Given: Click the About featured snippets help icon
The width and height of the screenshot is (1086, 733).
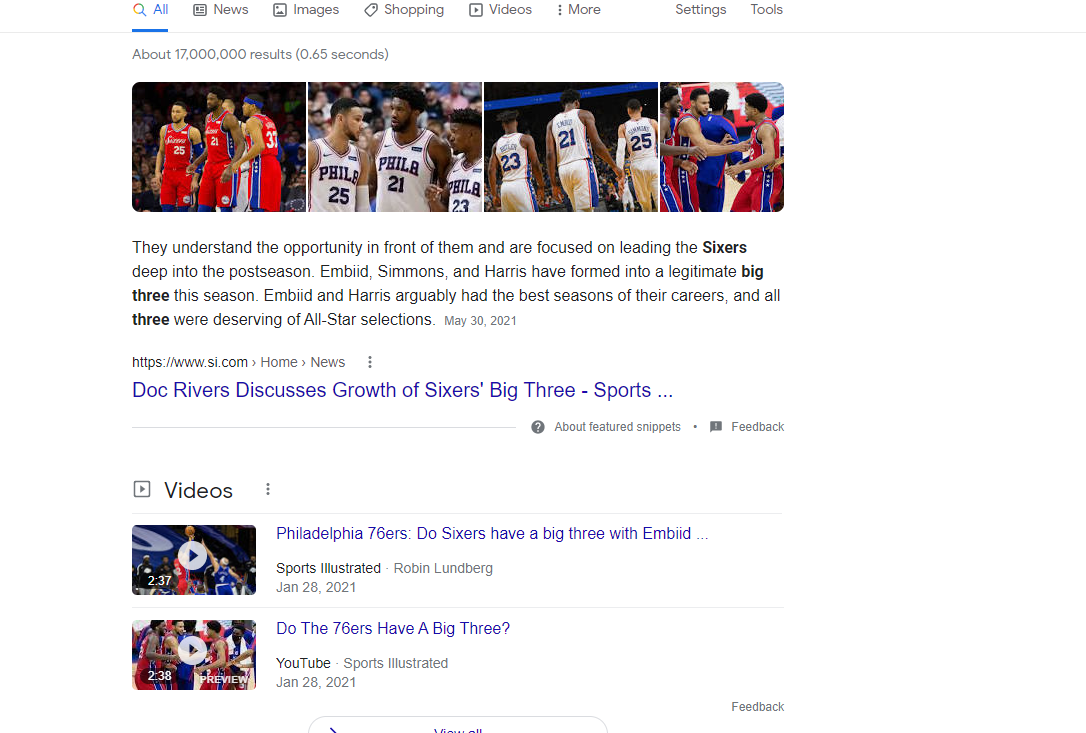Looking at the screenshot, I should coord(538,427).
